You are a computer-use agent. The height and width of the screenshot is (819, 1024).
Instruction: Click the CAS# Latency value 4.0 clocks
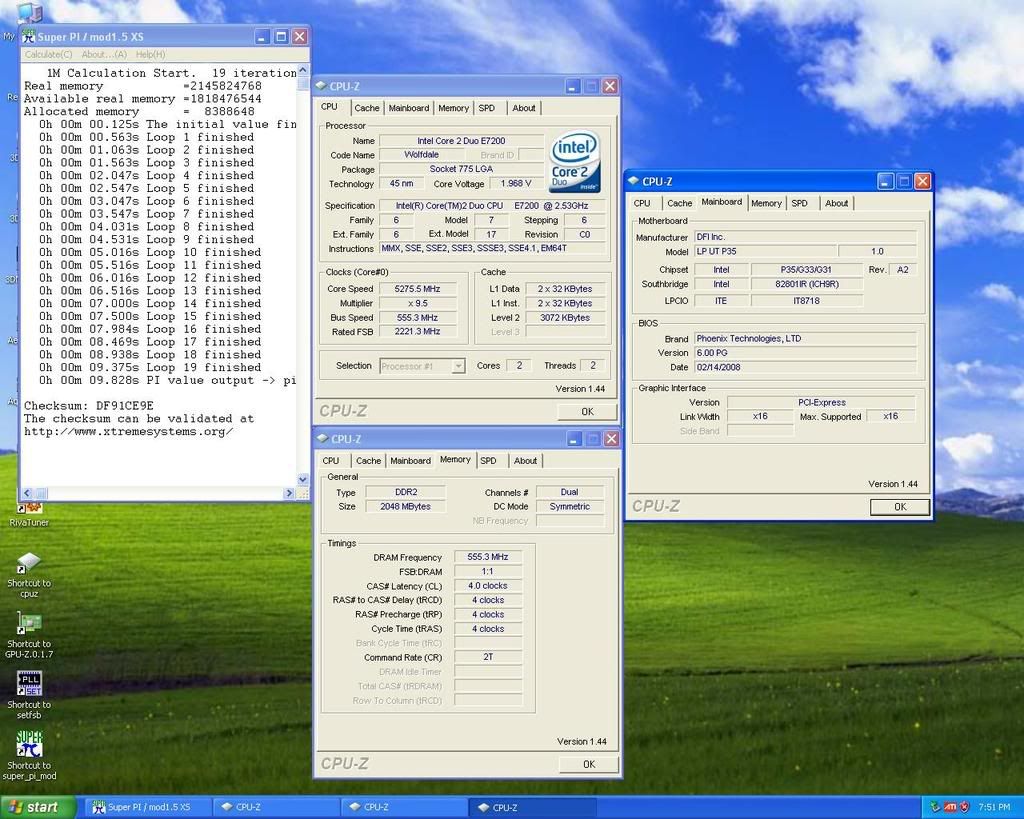click(488, 586)
